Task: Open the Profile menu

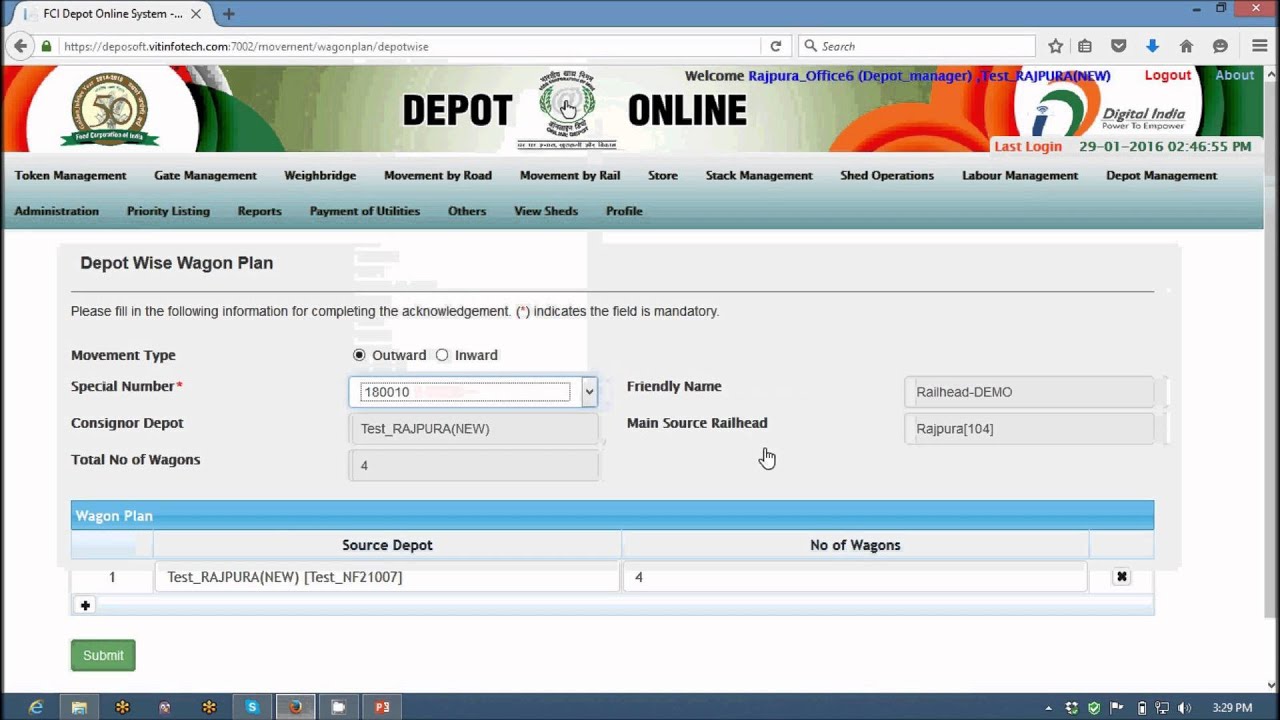Action: click(624, 211)
